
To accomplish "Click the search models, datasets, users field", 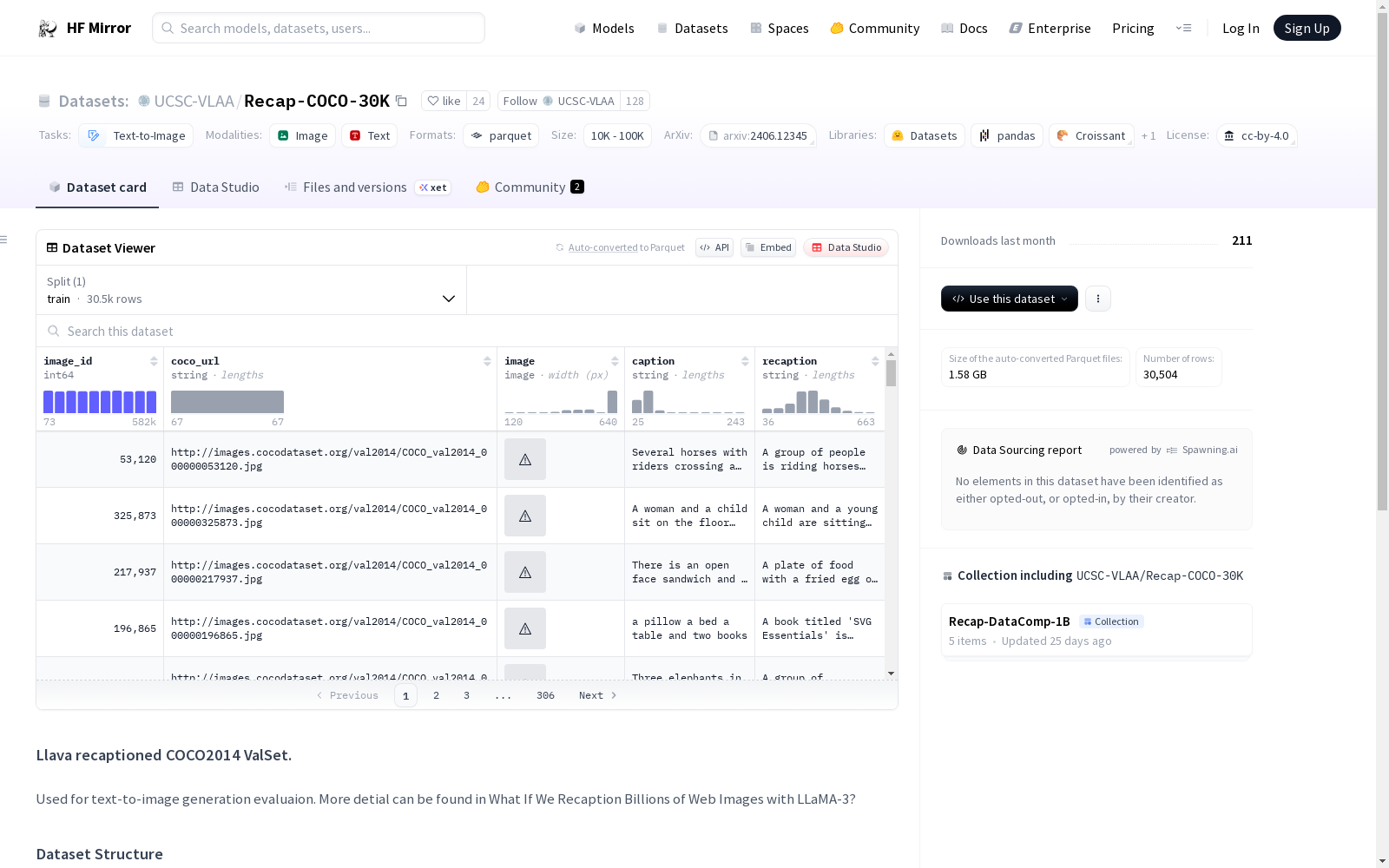I will 319,28.
